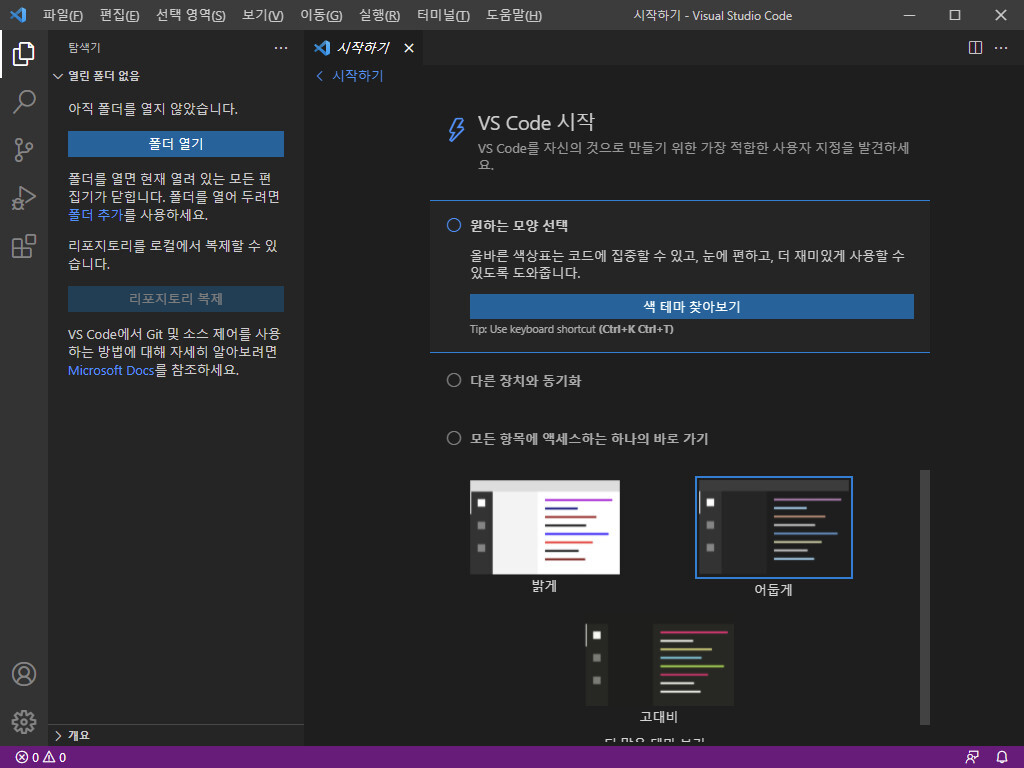Click the Tip keyboard shortcut text
The image size is (1024, 768).
(571, 329)
